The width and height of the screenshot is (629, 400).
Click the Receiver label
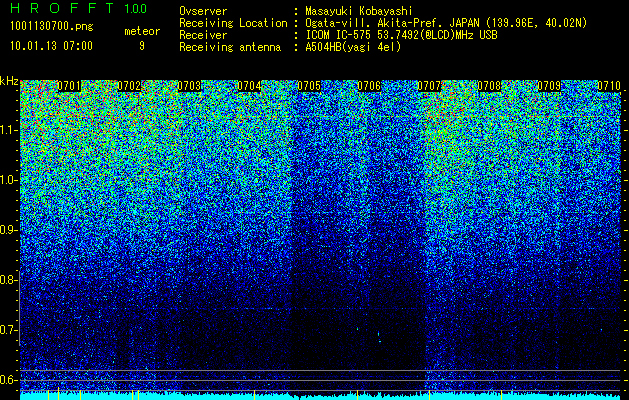coord(203,35)
